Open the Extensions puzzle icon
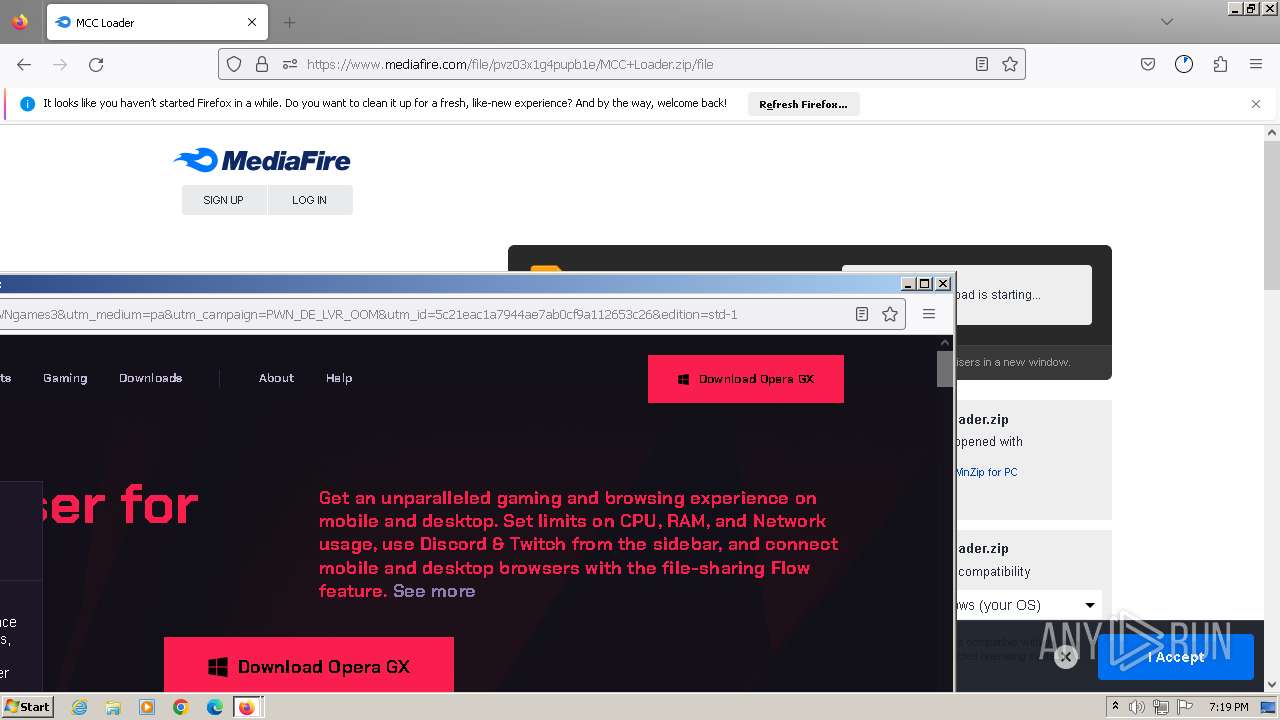This screenshot has width=1280, height=720. (1220, 64)
